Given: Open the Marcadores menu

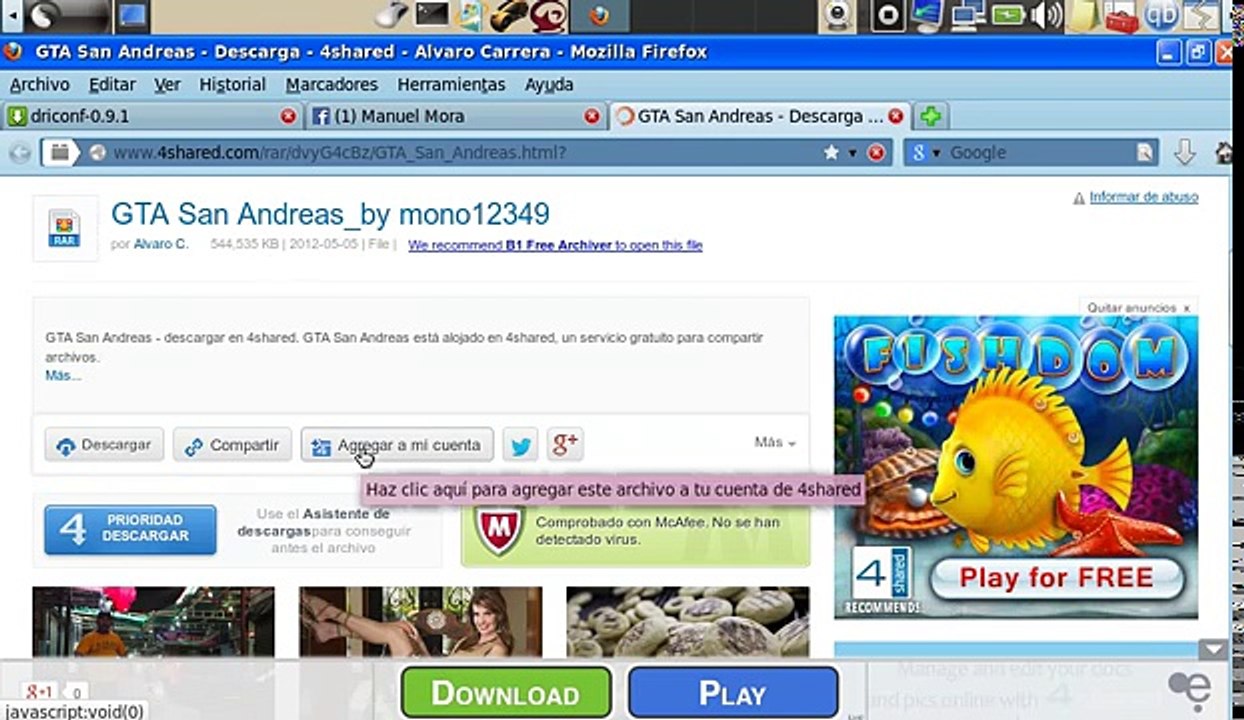Looking at the screenshot, I should (331, 85).
